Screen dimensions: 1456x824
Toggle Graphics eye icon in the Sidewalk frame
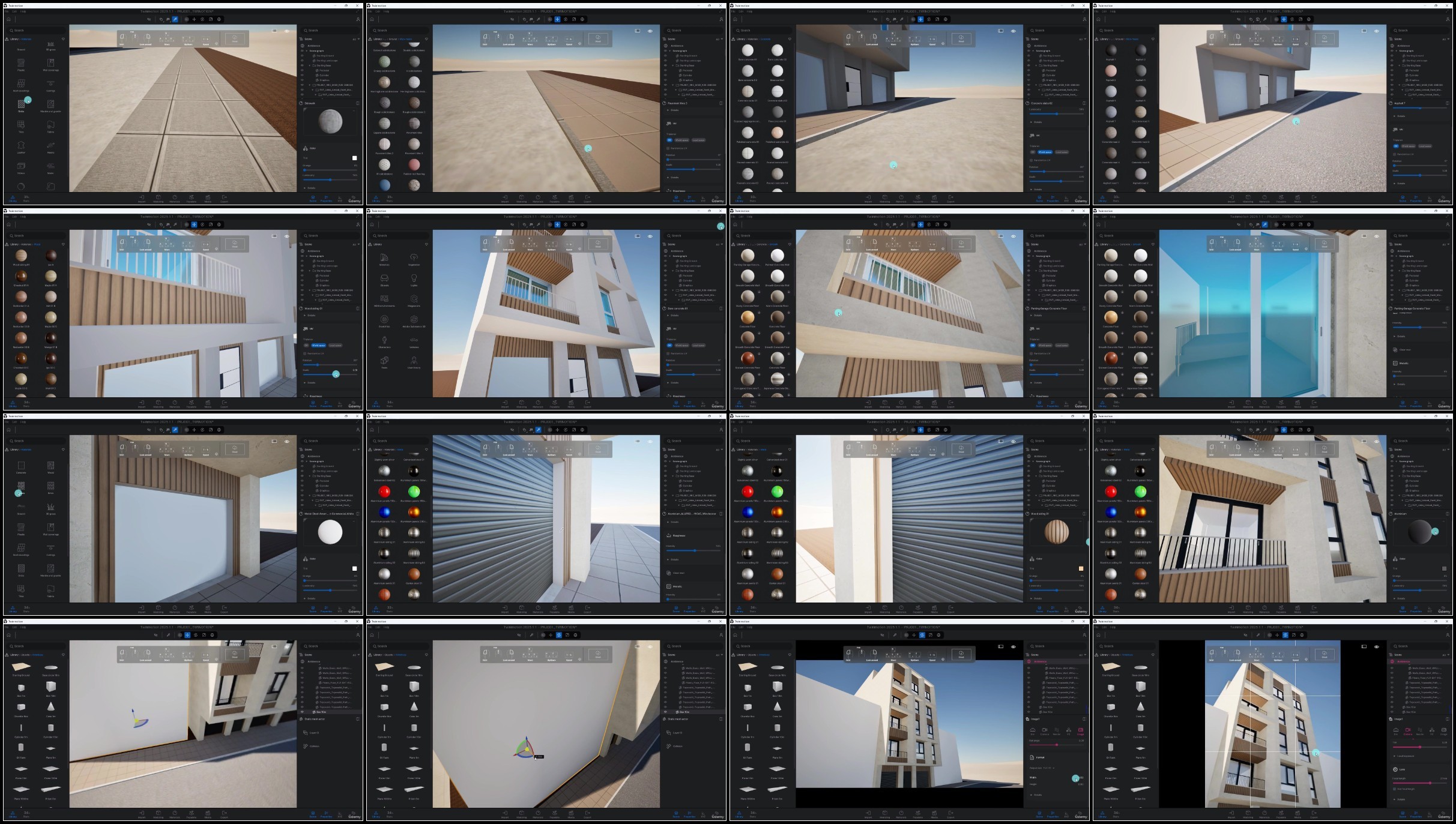coord(302,80)
